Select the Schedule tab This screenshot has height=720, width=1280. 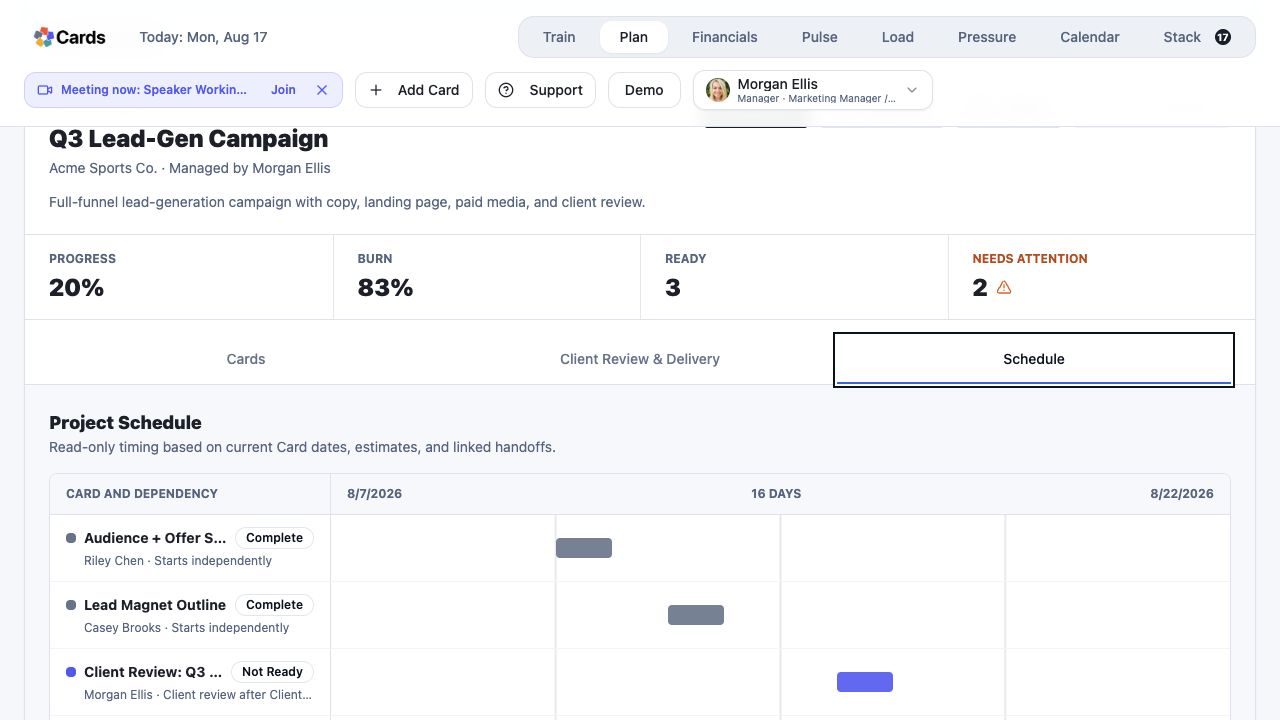[1034, 359]
